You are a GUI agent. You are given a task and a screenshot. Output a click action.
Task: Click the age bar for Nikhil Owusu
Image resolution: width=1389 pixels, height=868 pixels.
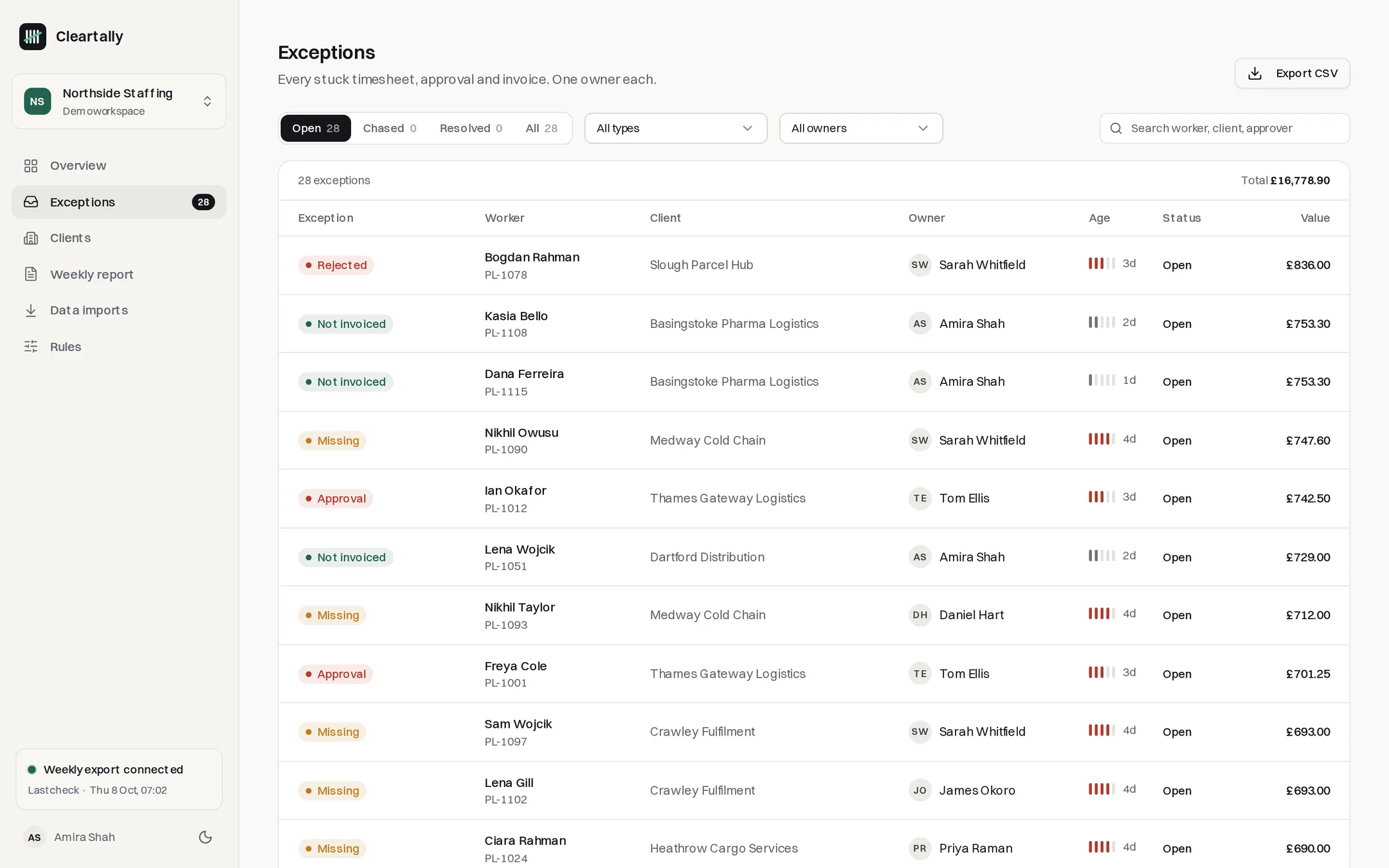(1102, 439)
